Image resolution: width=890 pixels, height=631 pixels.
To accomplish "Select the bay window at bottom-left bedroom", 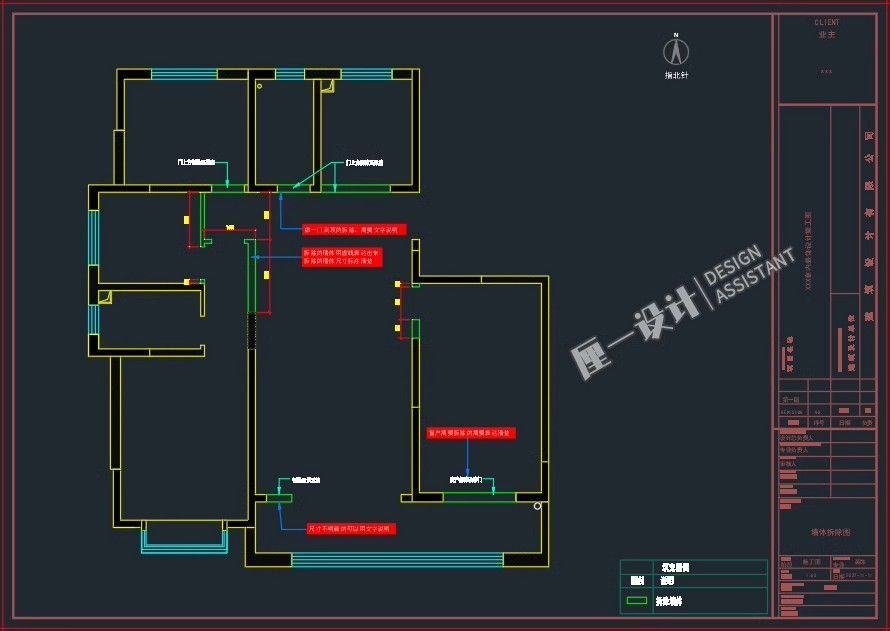I will coord(184,538).
